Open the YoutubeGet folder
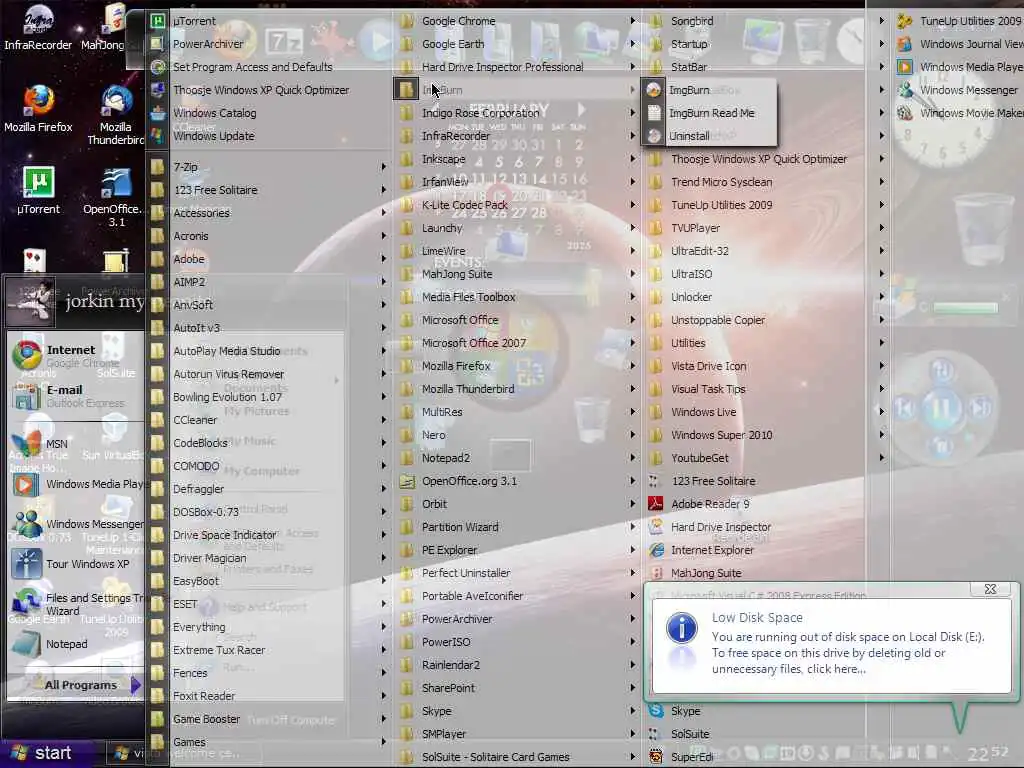 click(767, 458)
